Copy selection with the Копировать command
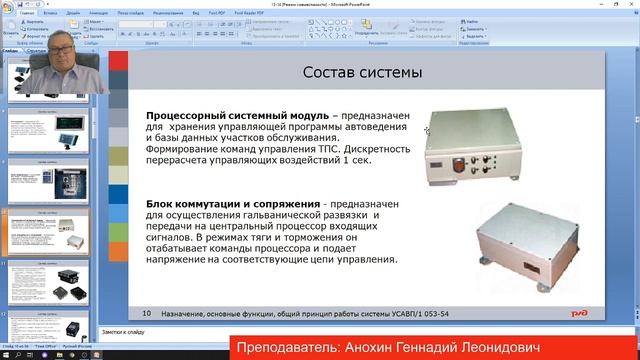This screenshot has height=360, width=640. coord(35,29)
